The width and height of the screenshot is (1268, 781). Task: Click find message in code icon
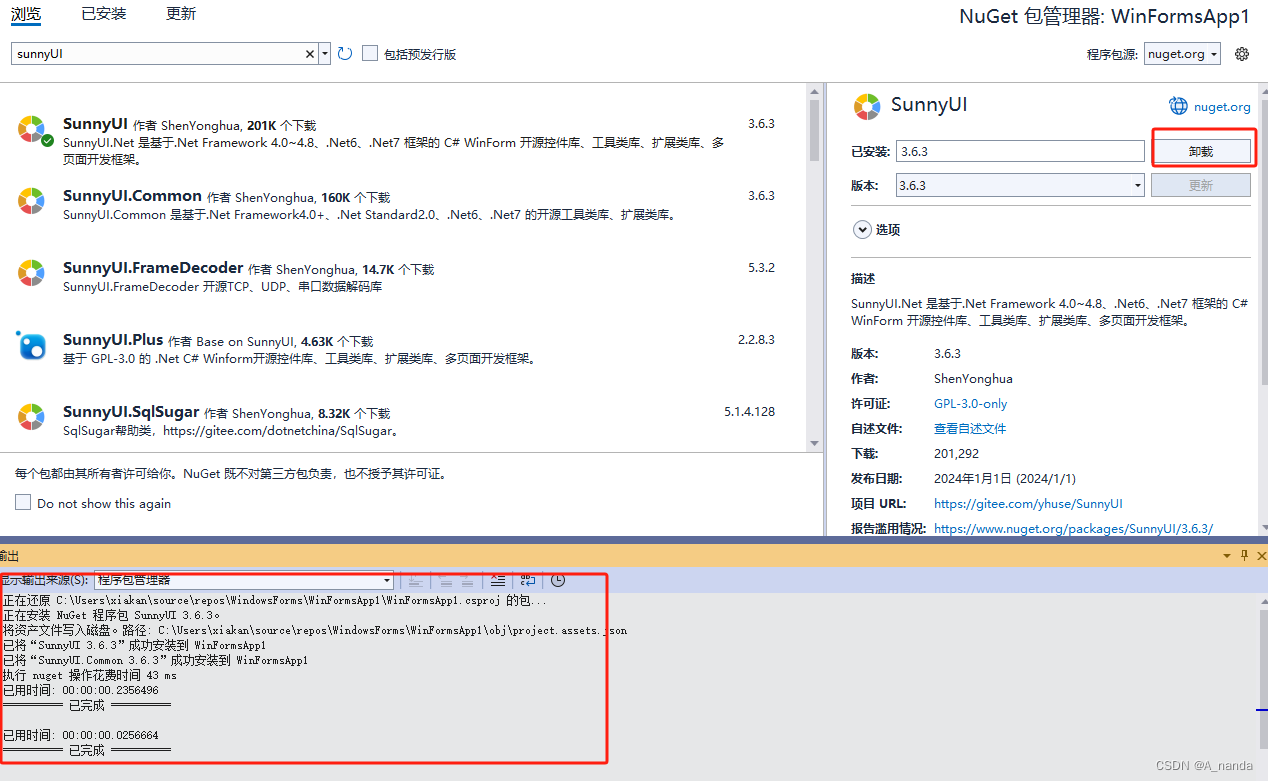click(415, 580)
